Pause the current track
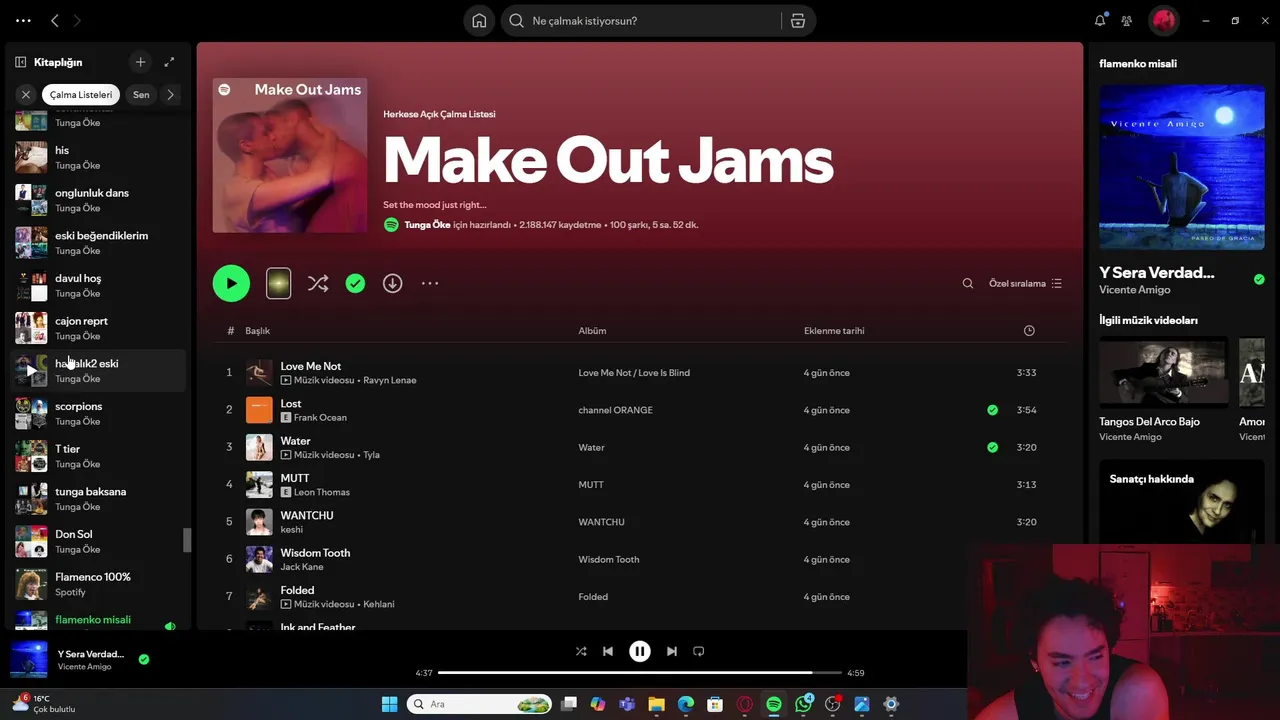1280x720 pixels. pos(640,651)
